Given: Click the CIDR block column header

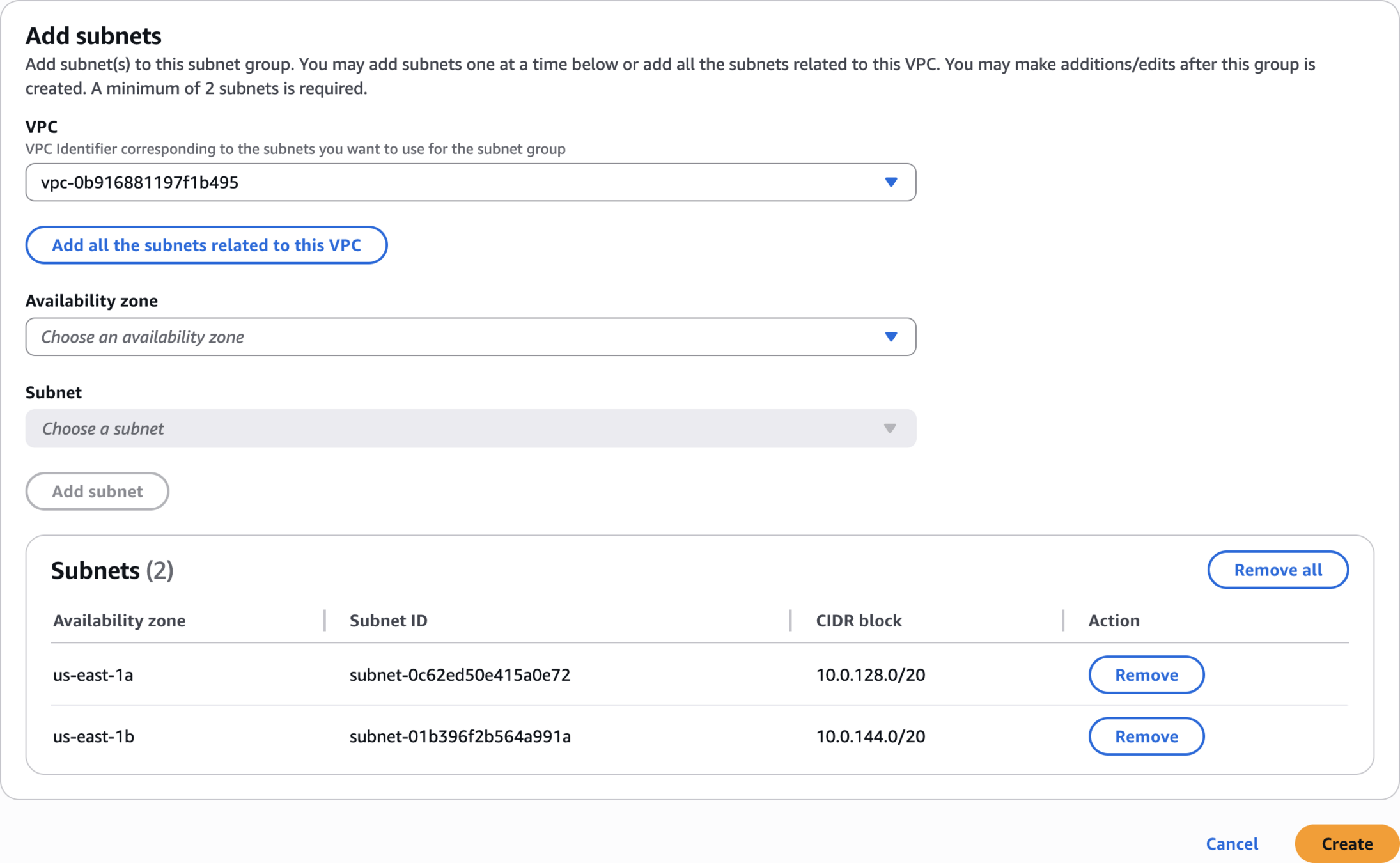Looking at the screenshot, I should (x=859, y=620).
